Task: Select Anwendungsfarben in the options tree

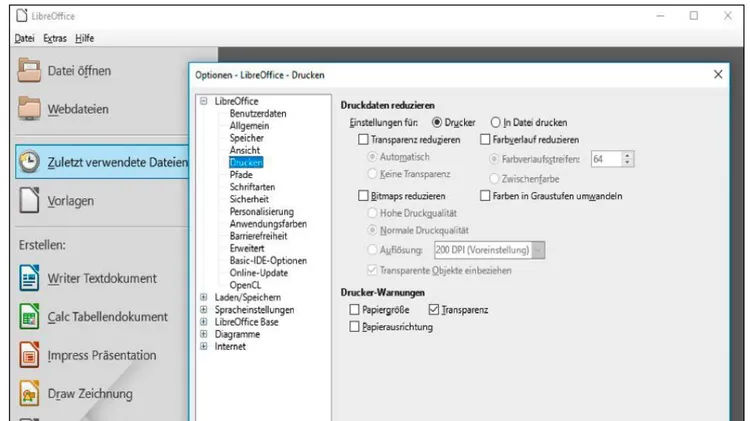Action: pyautogui.click(x=268, y=224)
